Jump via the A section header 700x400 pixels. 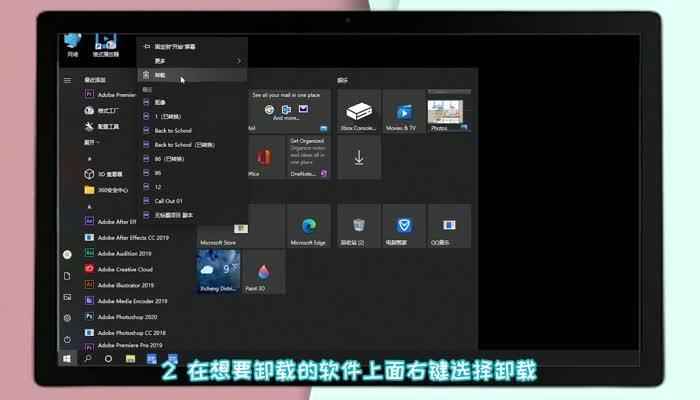(x=90, y=207)
